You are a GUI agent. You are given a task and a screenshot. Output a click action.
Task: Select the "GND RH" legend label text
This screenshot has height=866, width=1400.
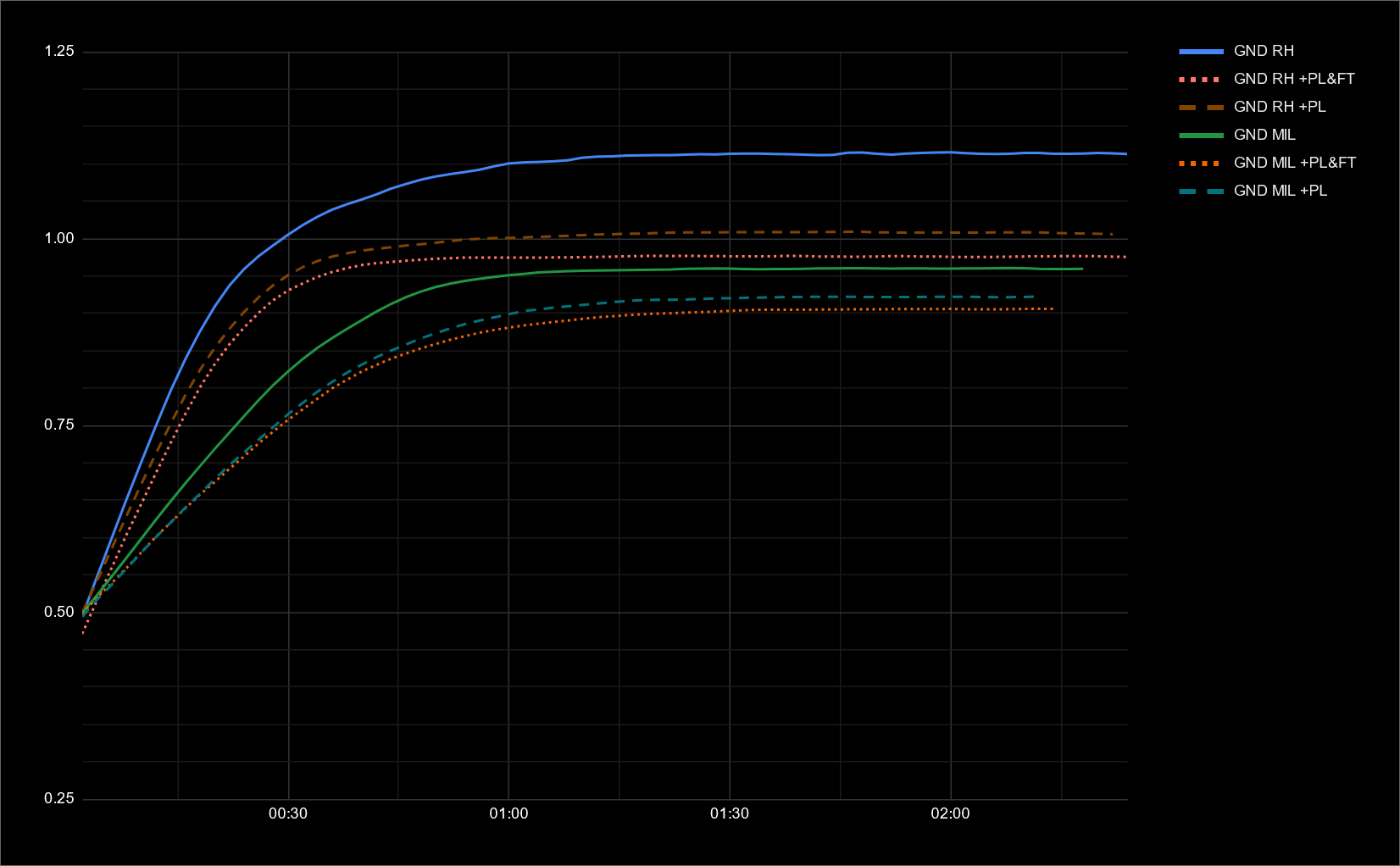[1264, 52]
